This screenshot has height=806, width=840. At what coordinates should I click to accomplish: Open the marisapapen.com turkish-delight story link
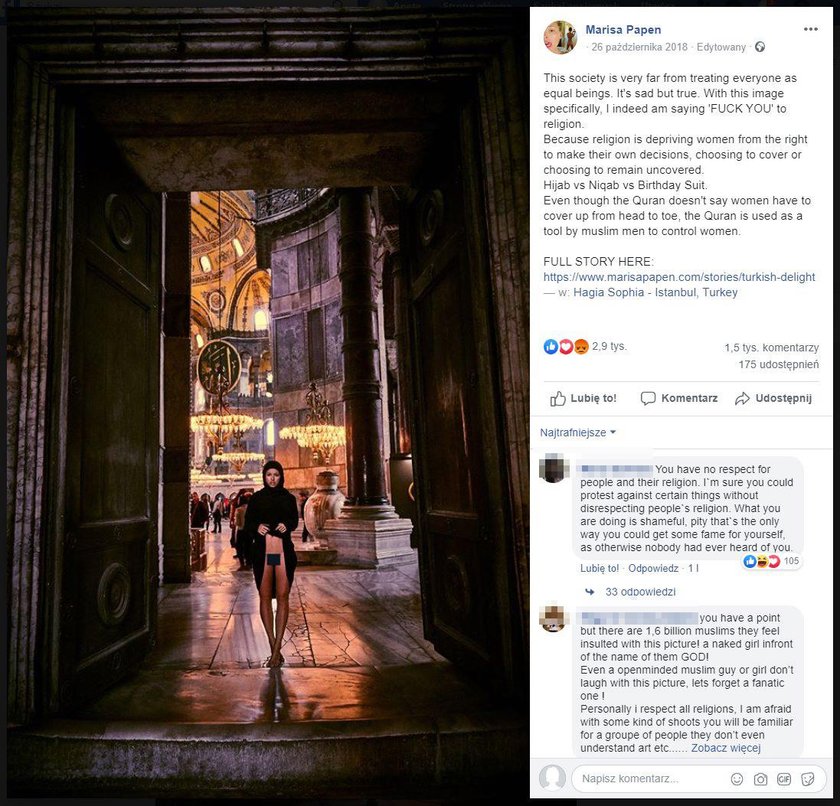tap(679, 277)
